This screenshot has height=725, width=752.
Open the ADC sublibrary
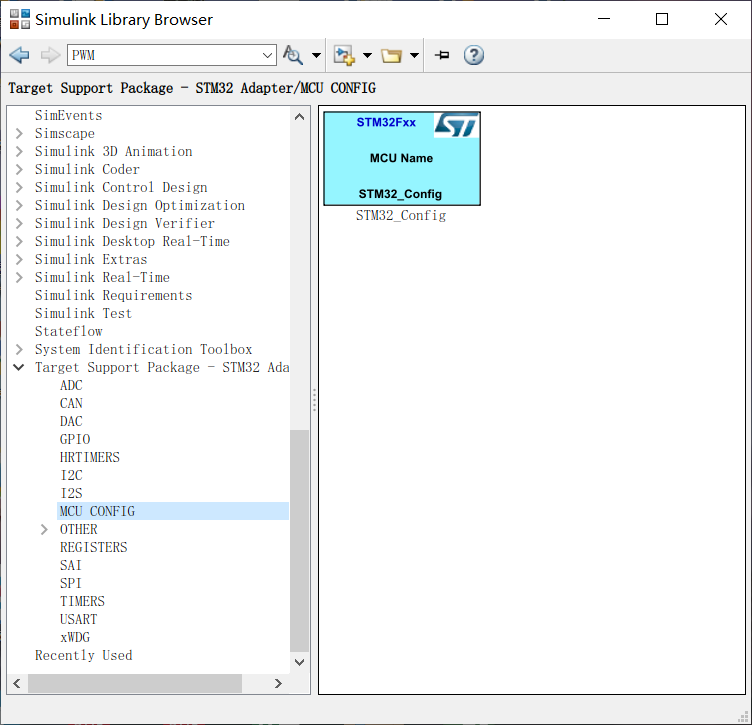coord(71,386)
